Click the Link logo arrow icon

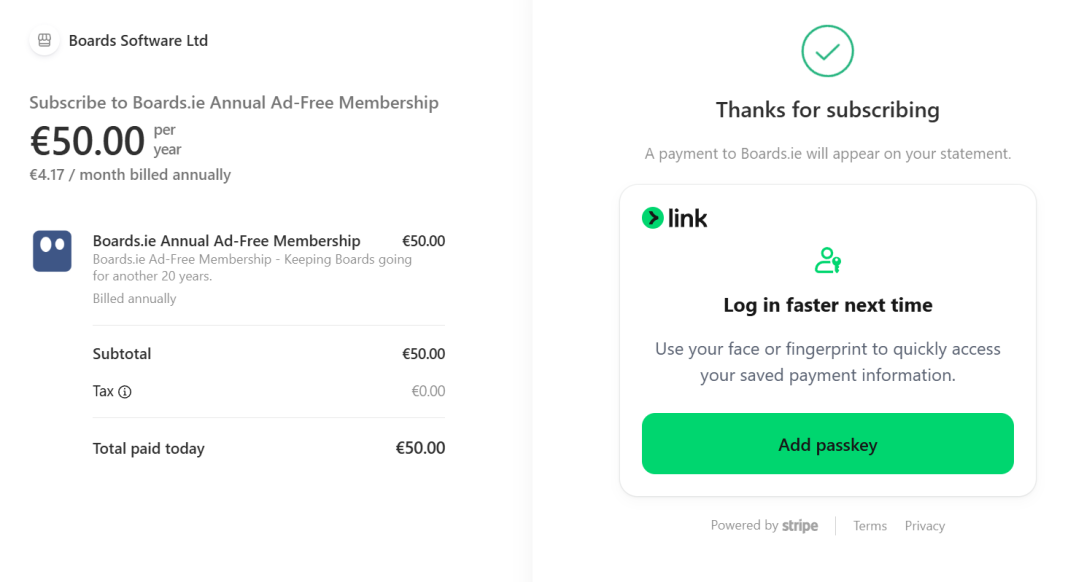pyautogui.click(x=652, y=218)
